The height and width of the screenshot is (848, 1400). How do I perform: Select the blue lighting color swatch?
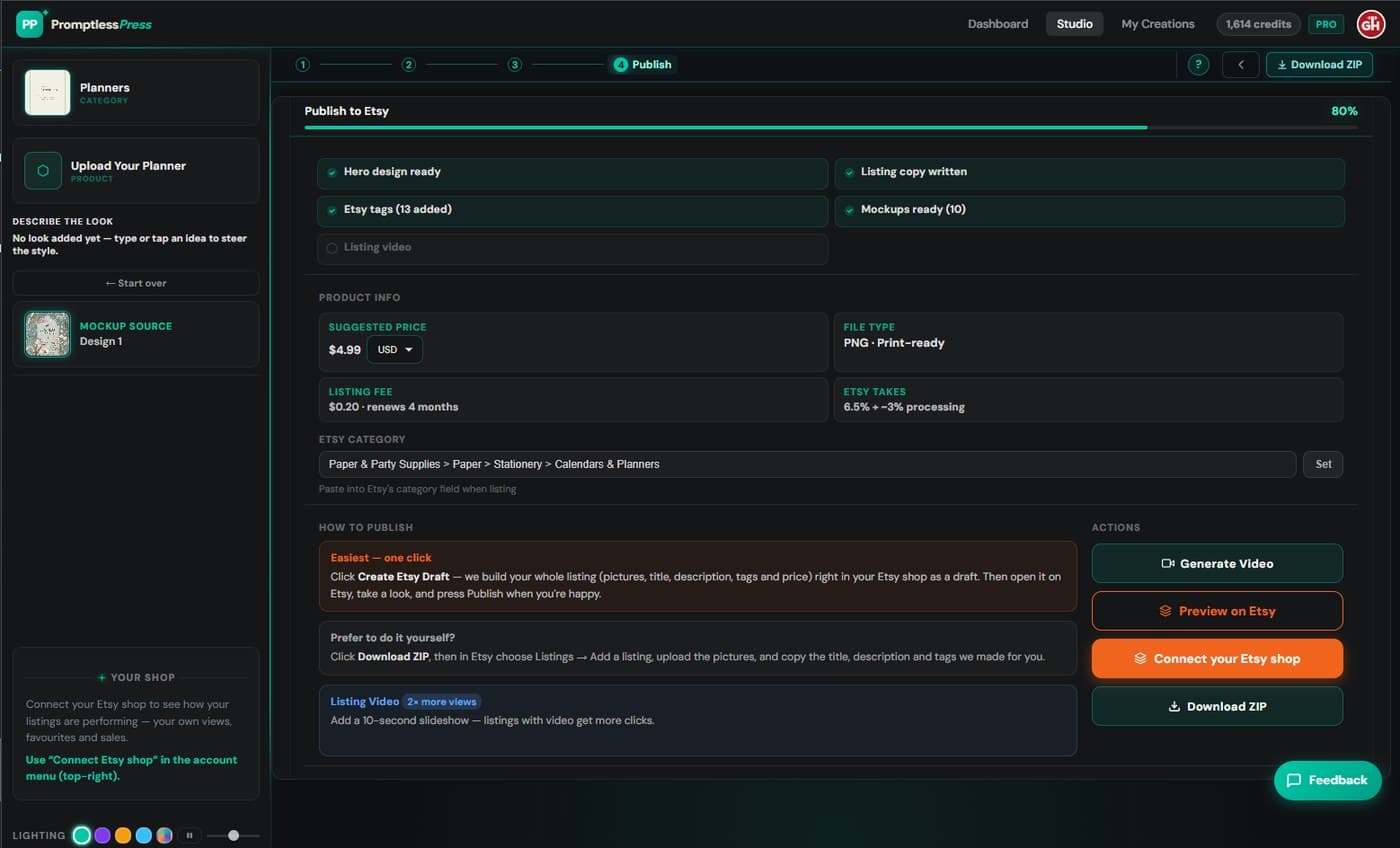(x=144, y=835)
